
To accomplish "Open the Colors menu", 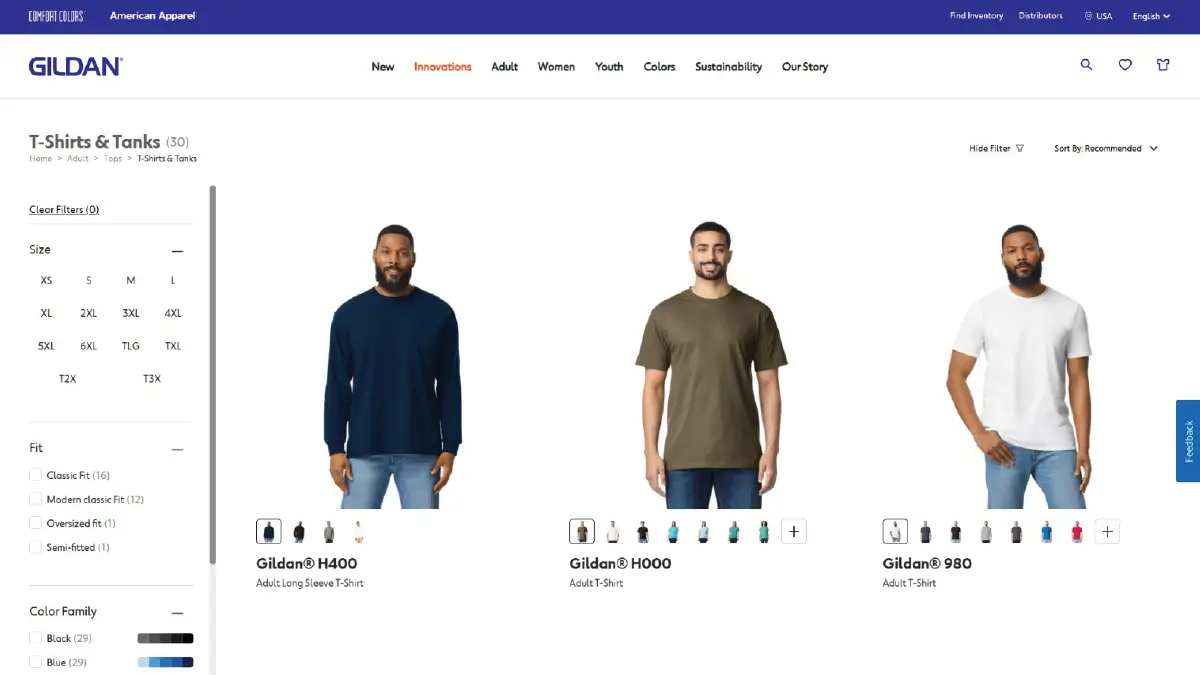I will pyautogui.click(x=659, y=67).
